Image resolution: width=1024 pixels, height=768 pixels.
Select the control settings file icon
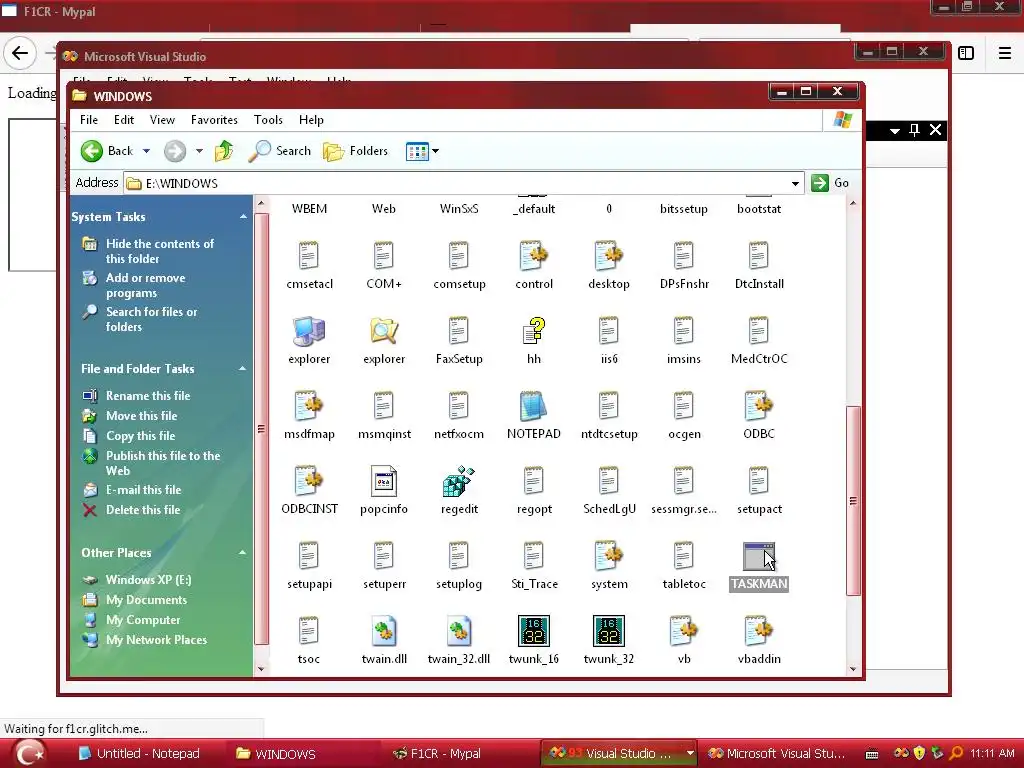tap(534, 256)
